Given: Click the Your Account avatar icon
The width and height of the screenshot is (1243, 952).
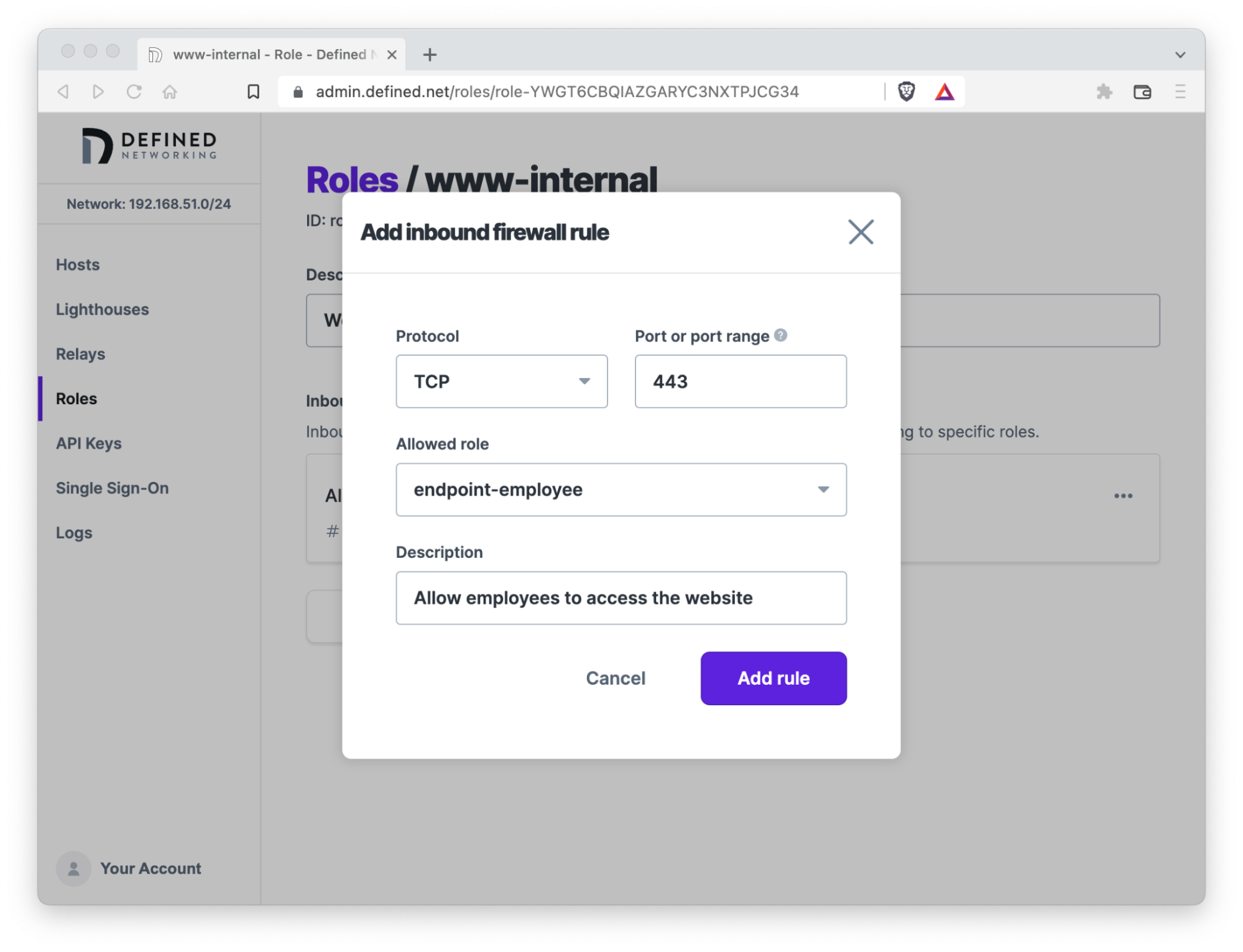Looking at the screenshot, I should (73, 868).
